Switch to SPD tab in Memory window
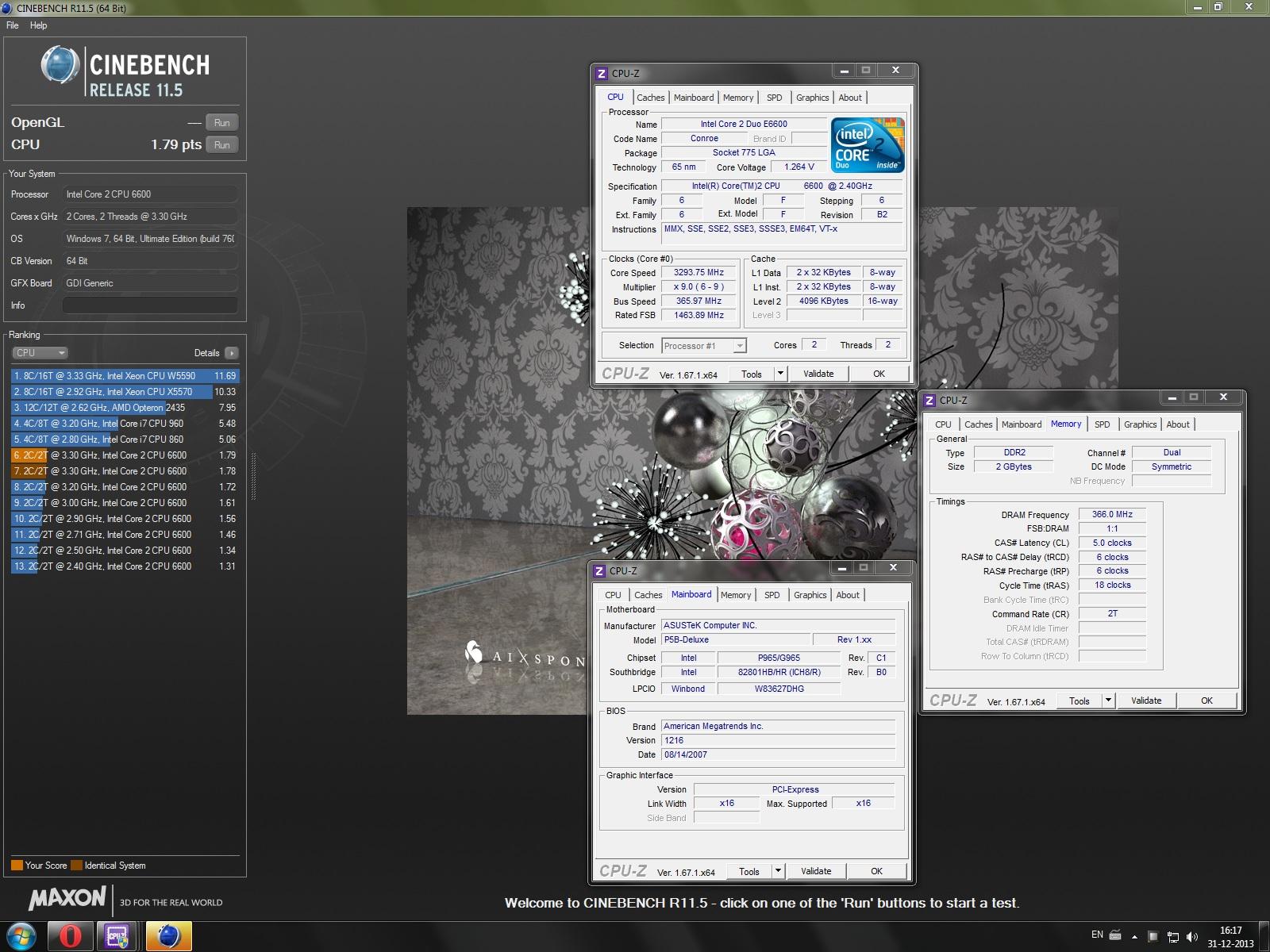Viewport: 1270px width, 952px height. [1103, 424]
